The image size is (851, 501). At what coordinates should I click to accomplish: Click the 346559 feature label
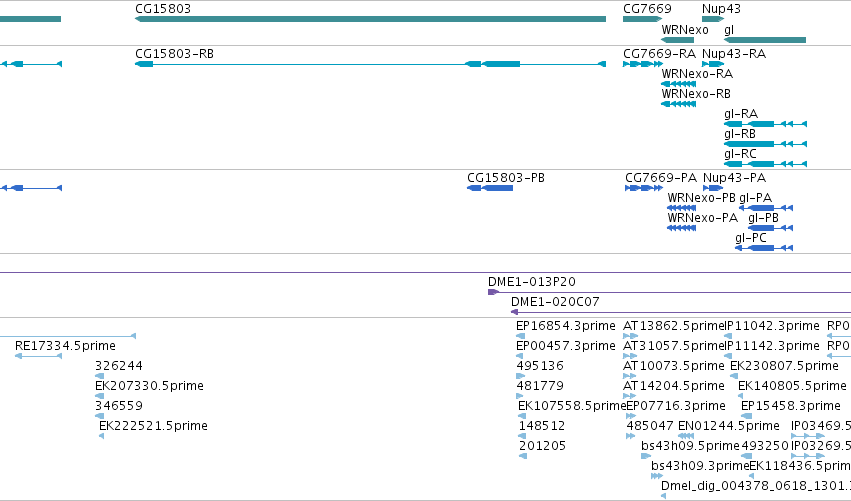pyautogui.click(x=119, y=406)
